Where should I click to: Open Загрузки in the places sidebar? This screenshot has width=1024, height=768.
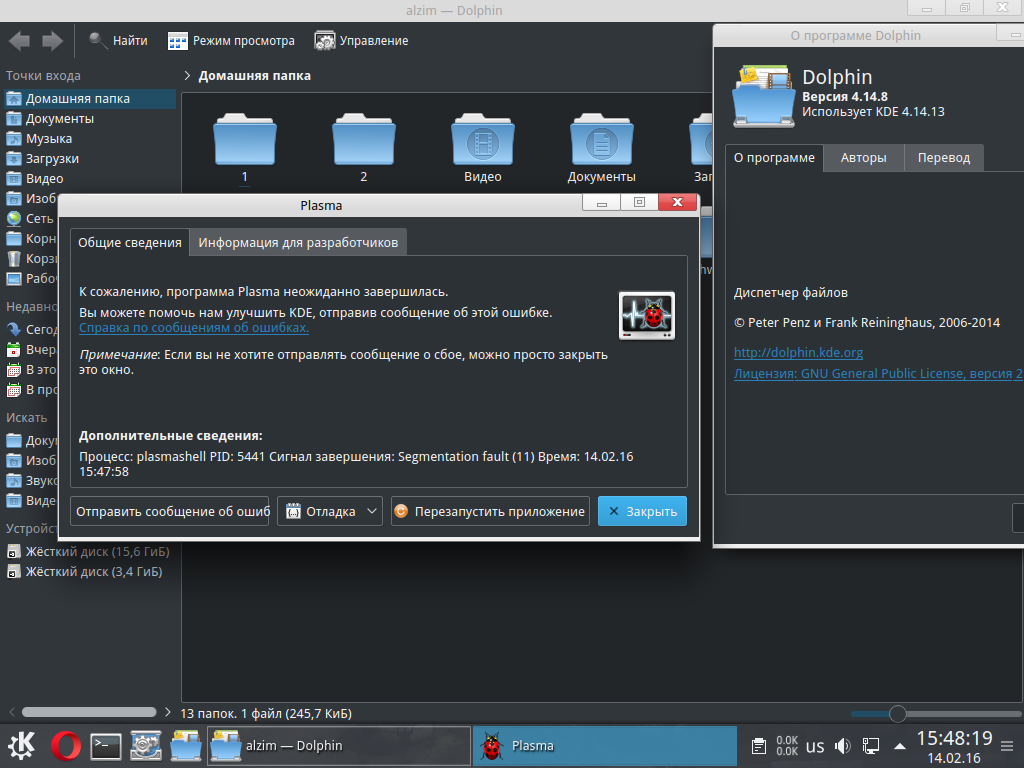point(89,159)
